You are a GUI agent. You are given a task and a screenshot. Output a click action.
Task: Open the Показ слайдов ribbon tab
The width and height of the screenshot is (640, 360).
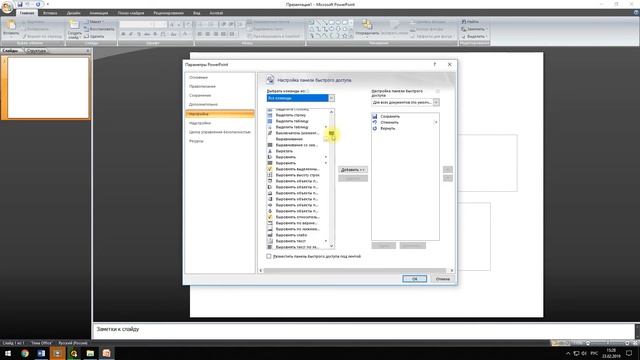(131, 13)
